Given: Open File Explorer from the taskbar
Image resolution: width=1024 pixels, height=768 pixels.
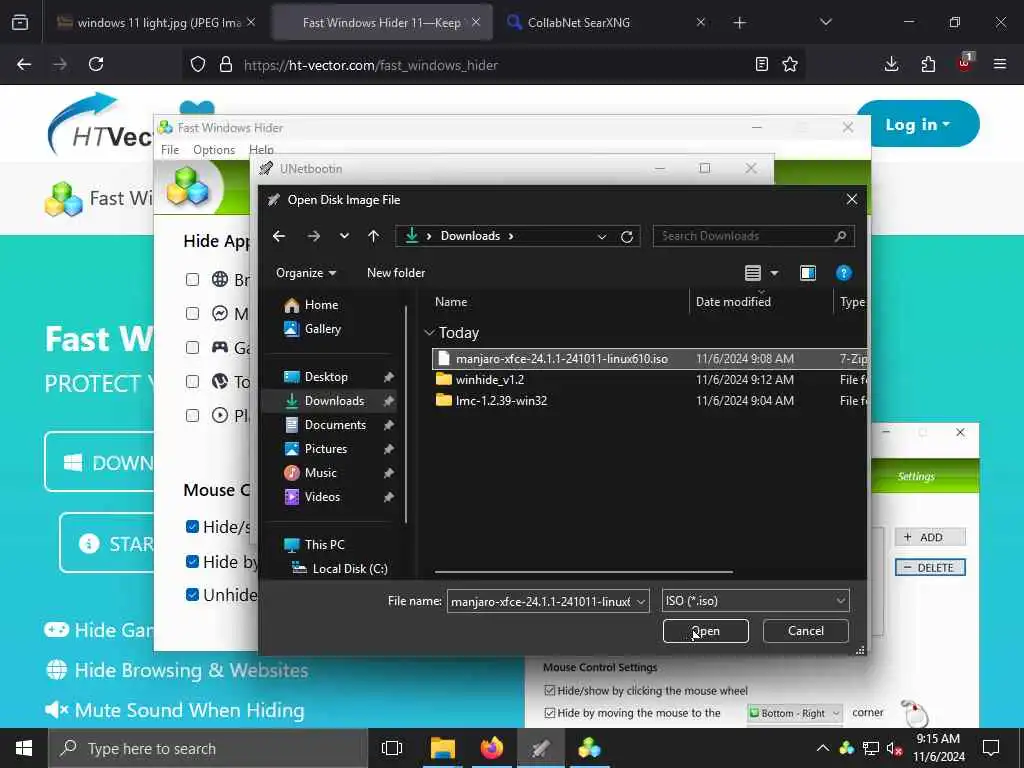Looking at the screenshot, I should pos(442,748).
